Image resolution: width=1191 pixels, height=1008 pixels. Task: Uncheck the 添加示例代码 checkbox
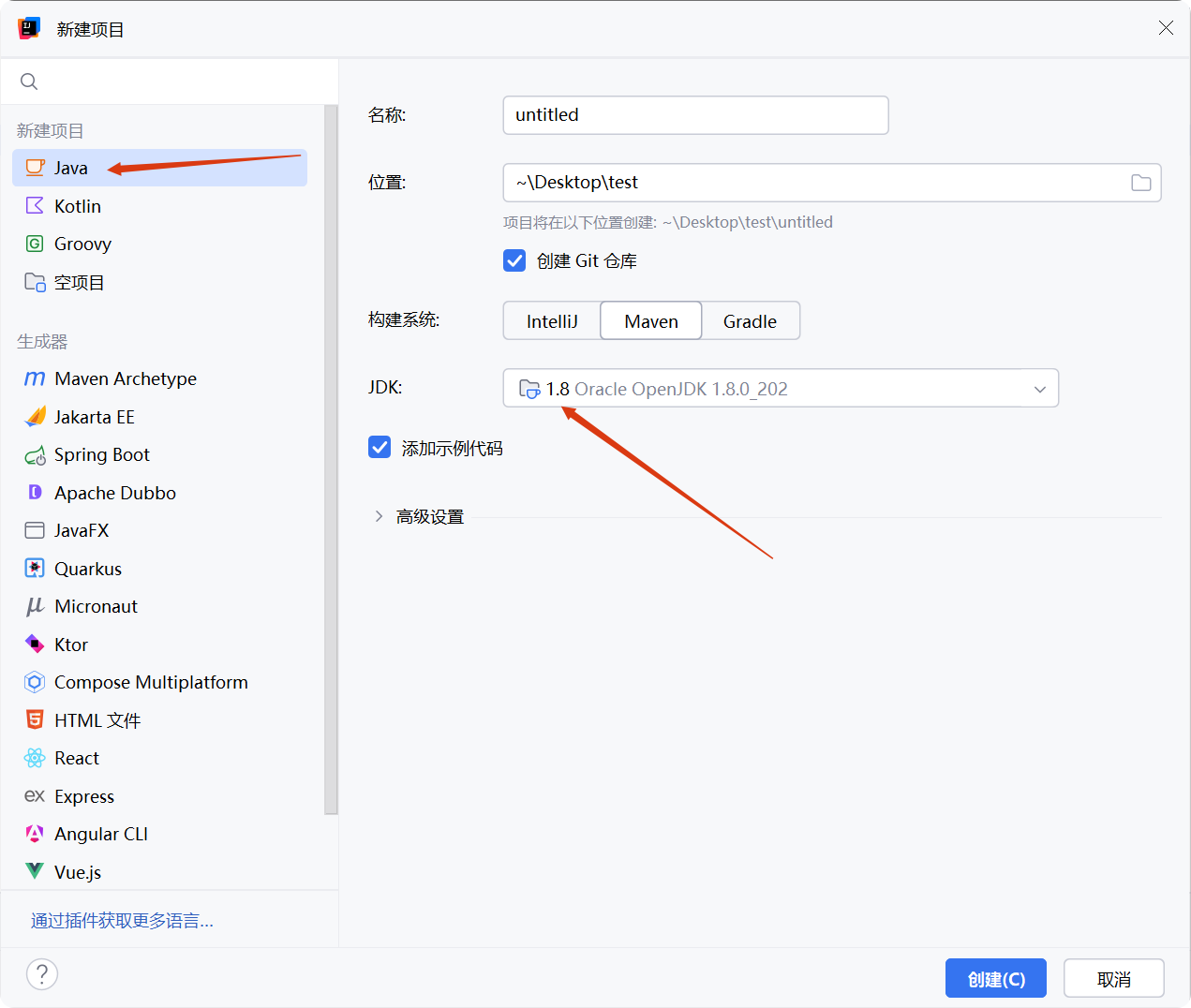380,447
